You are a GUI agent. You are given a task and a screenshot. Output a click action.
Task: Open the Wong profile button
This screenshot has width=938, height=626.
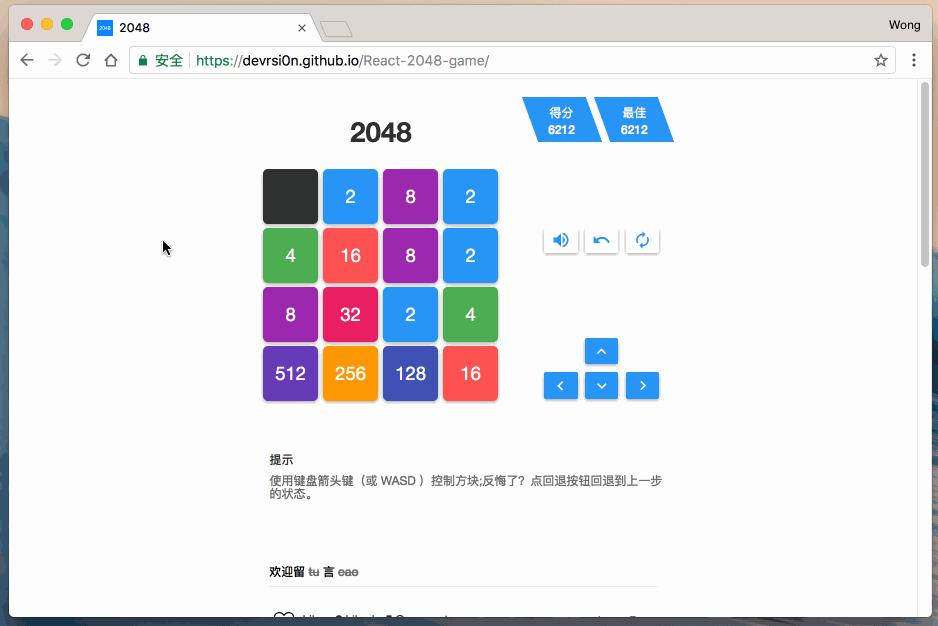904,25
